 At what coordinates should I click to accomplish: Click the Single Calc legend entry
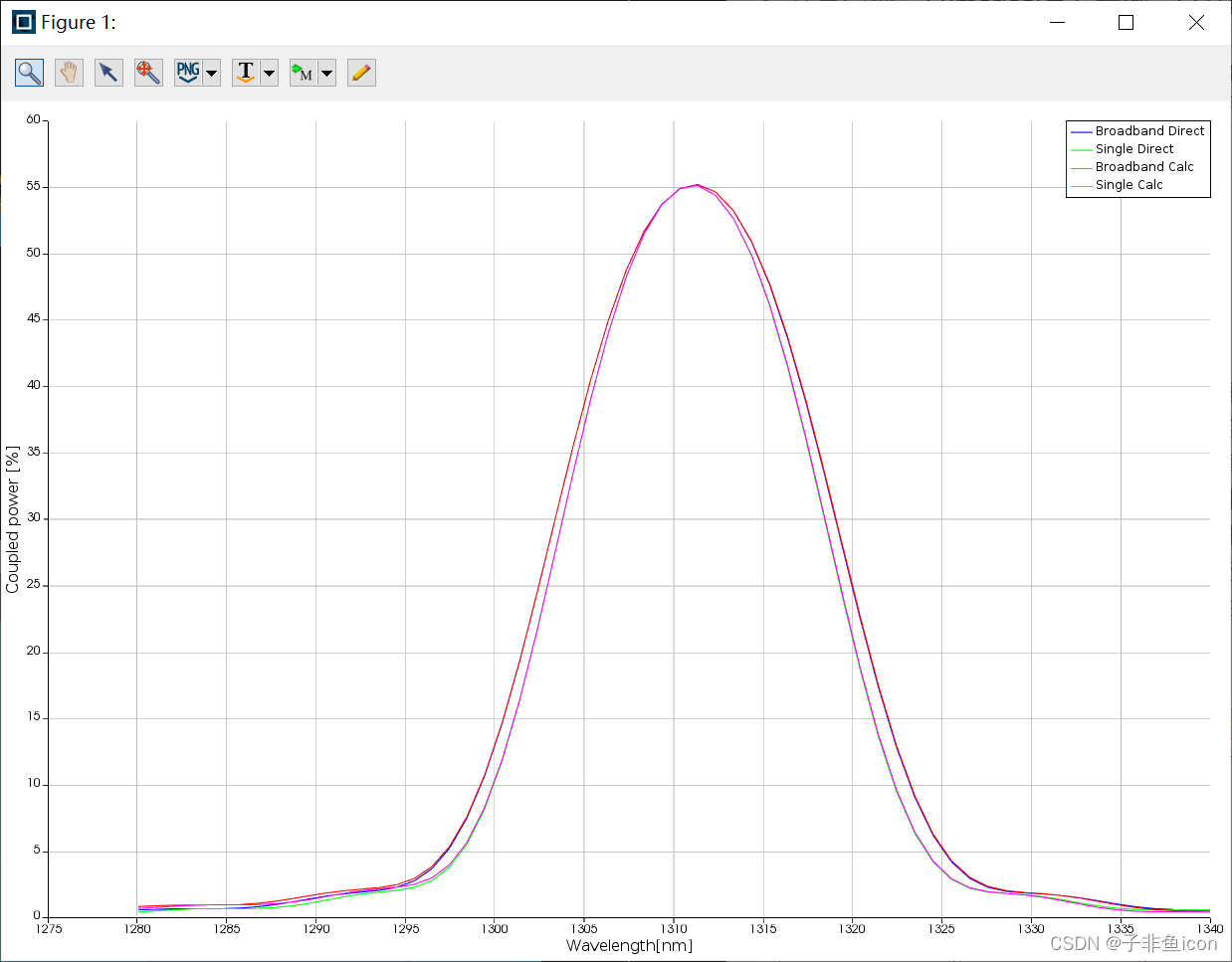[1129, 185]
